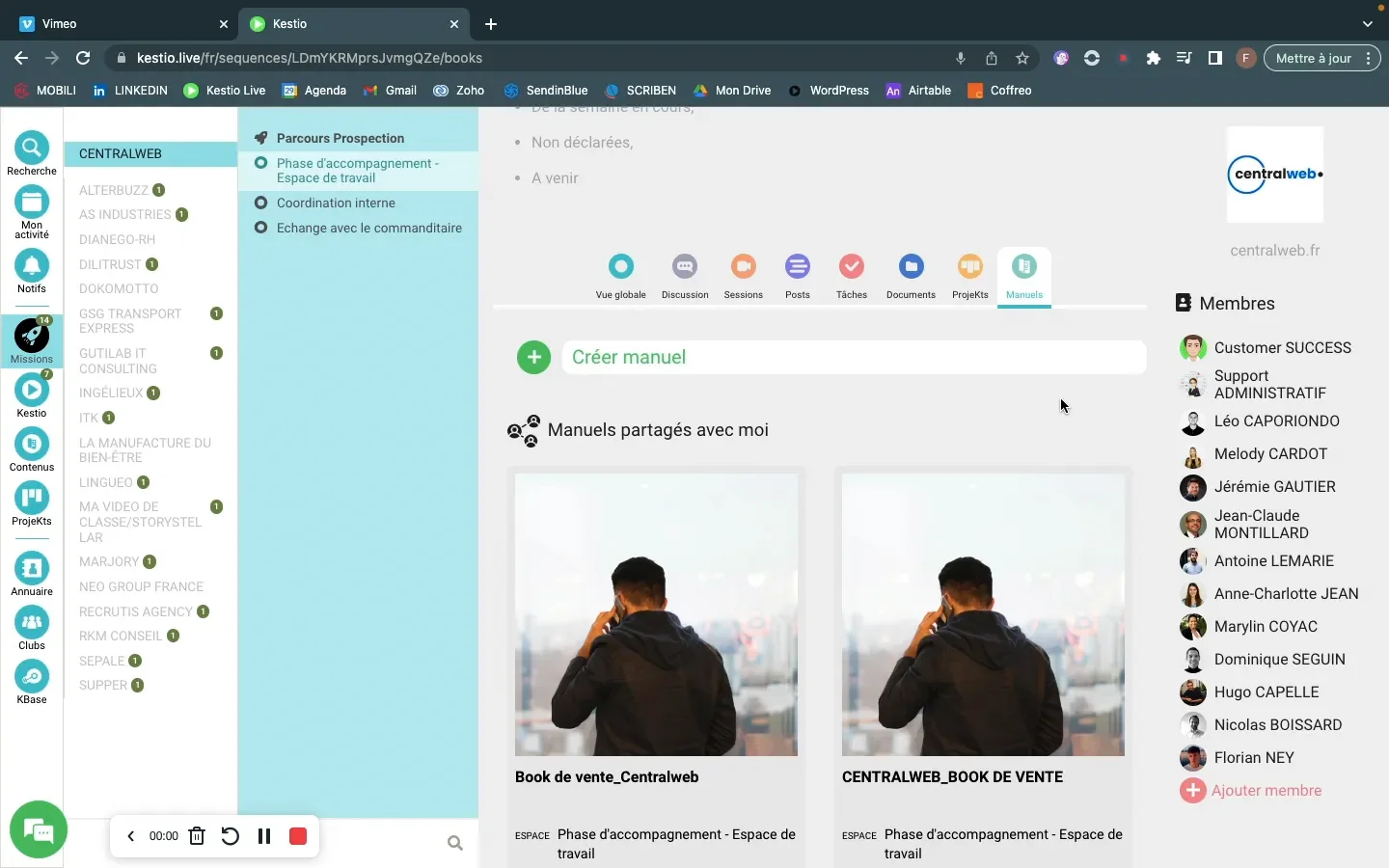This screenshot has height=868, width=1389.
Task: Select INGÉLIEUX mission in list
Action: click(x=111, y=393)
